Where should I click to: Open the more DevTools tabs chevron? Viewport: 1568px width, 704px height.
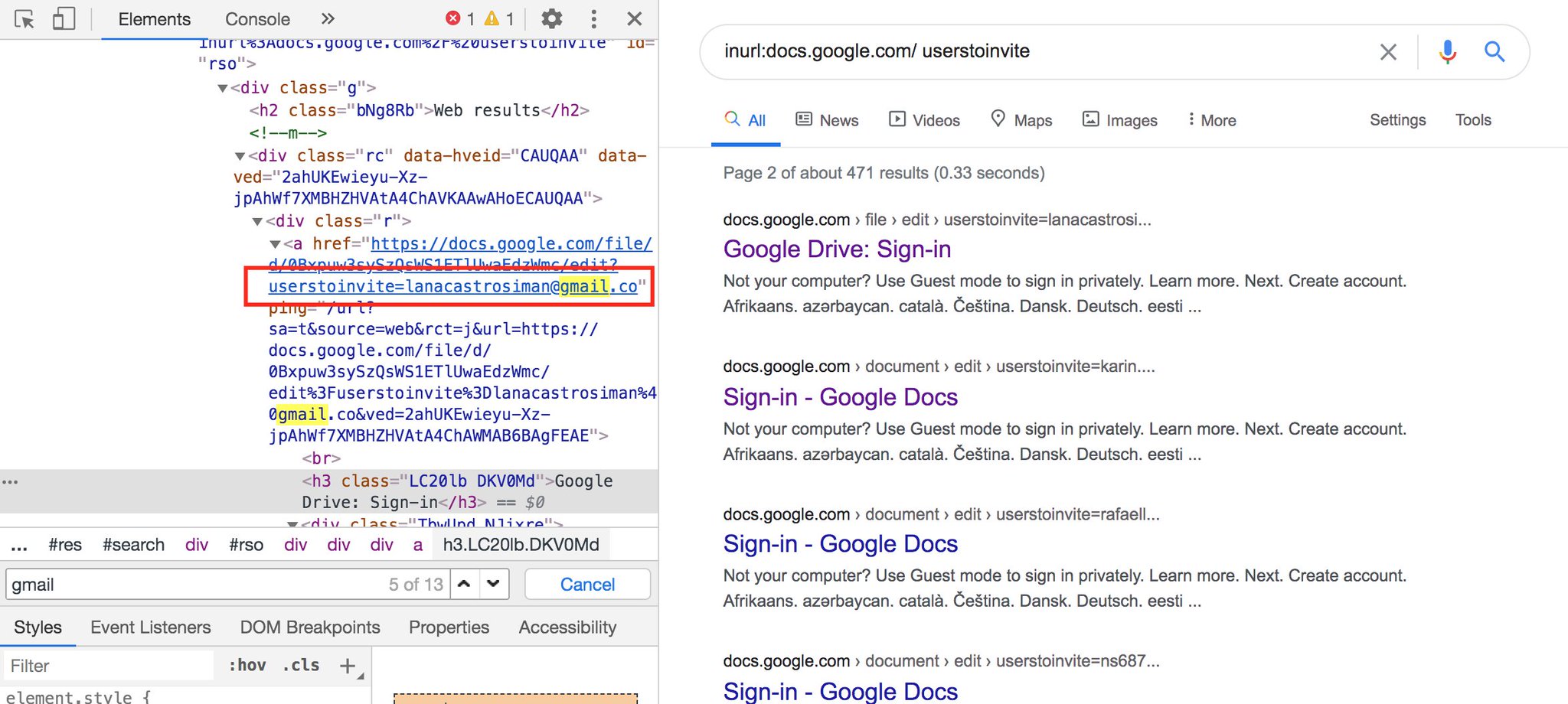tap(328, 19)
